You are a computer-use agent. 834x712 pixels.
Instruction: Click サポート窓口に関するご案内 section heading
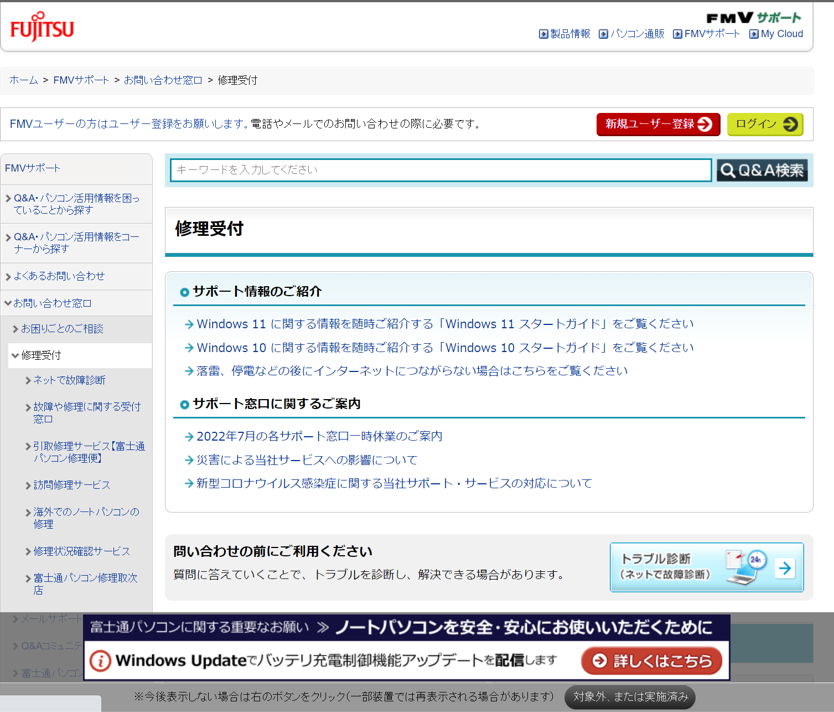tap(276, 404)
